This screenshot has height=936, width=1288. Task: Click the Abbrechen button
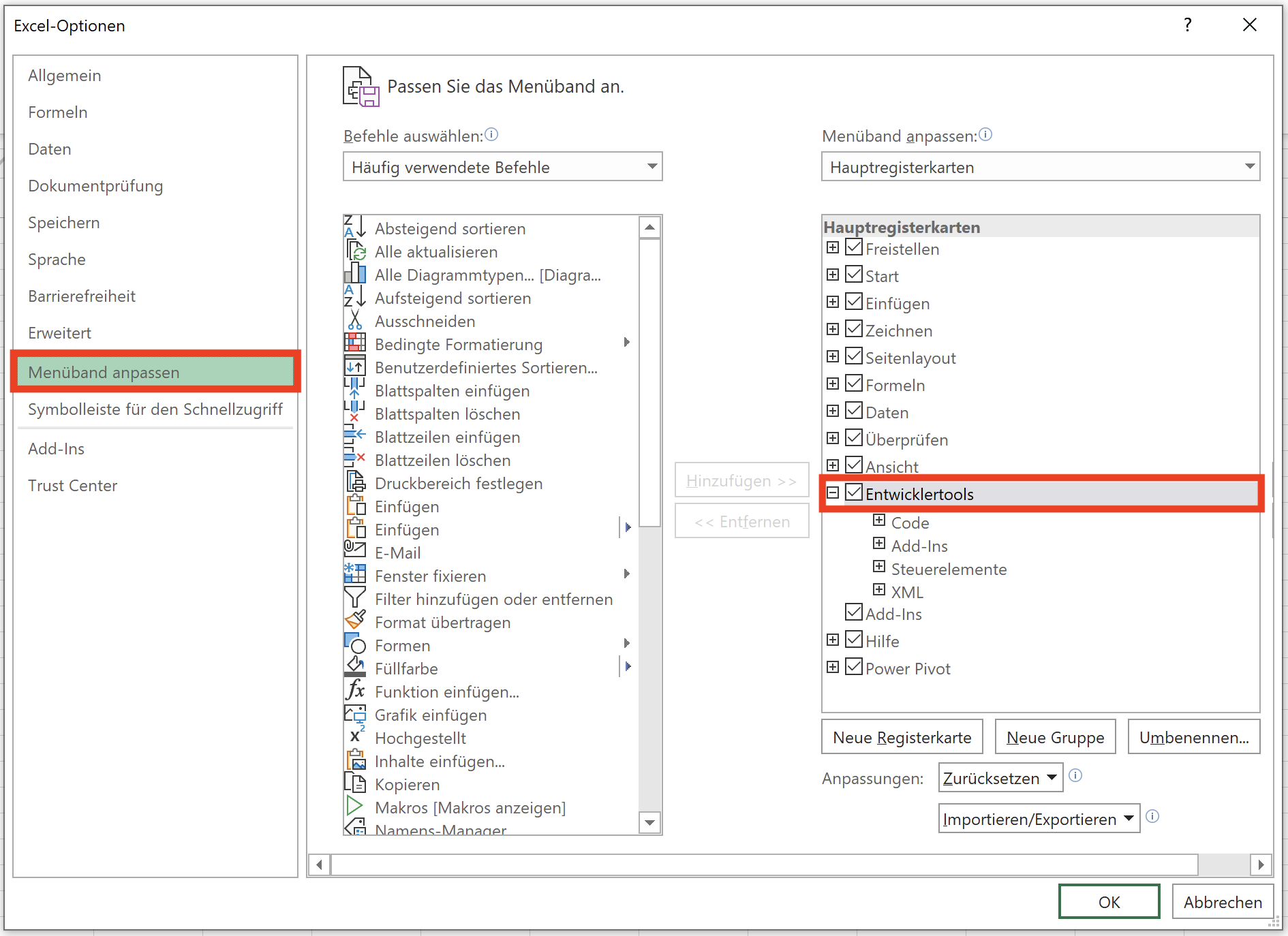pyautogui.click(x=1223, y=902)
